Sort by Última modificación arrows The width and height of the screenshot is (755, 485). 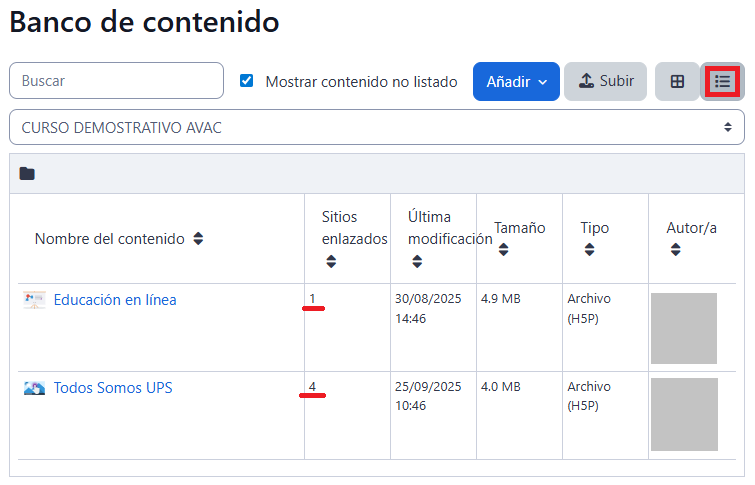coord(417,262)
